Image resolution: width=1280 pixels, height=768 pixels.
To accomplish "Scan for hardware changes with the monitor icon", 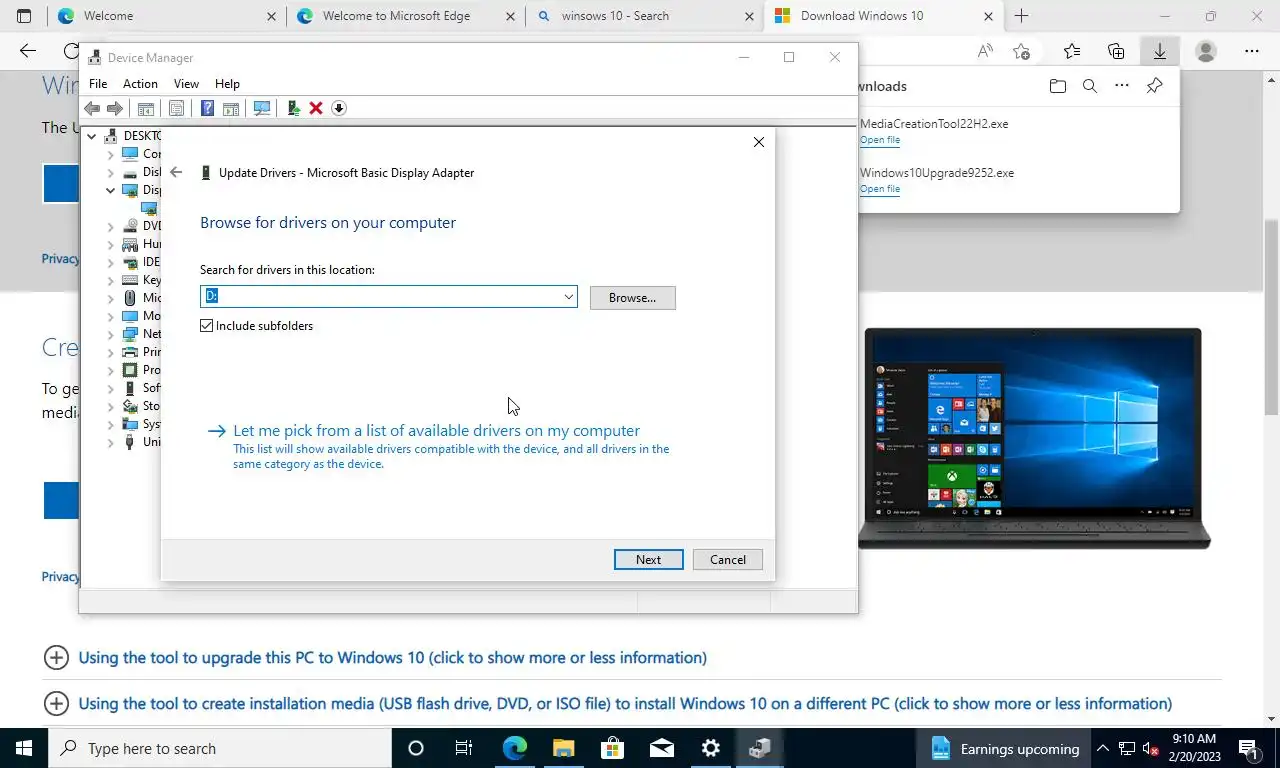I will (x=262, y=108).
